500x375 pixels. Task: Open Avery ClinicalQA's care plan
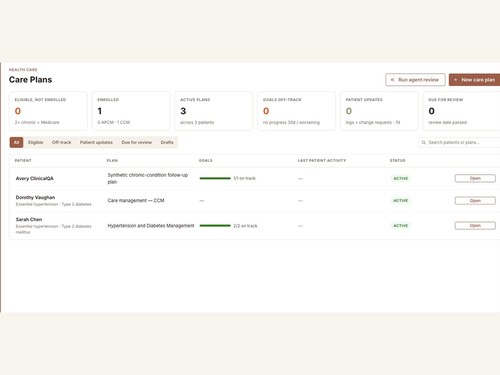(475, 179)
